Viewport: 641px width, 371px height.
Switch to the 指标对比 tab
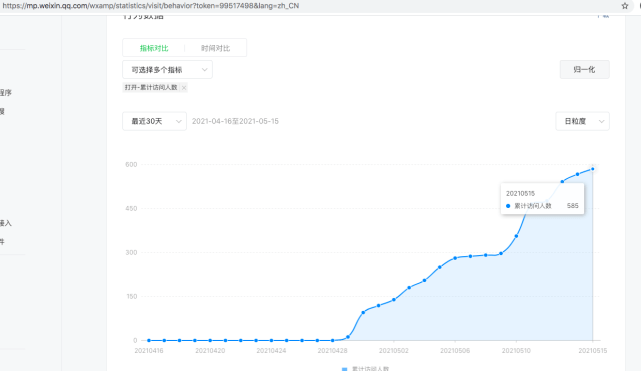click(x=154, y=48)
